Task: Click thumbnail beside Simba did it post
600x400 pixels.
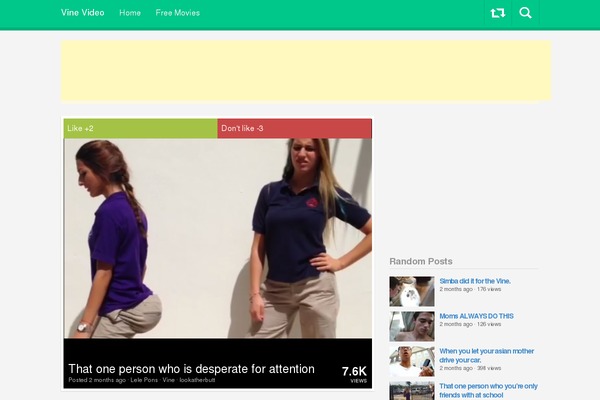Action: tap(412, 292)
